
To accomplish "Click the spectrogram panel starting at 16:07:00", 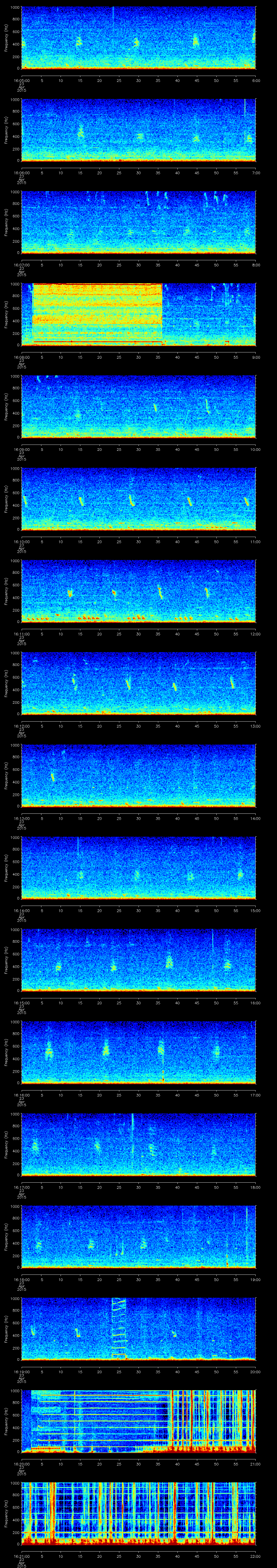I will 139,222.
